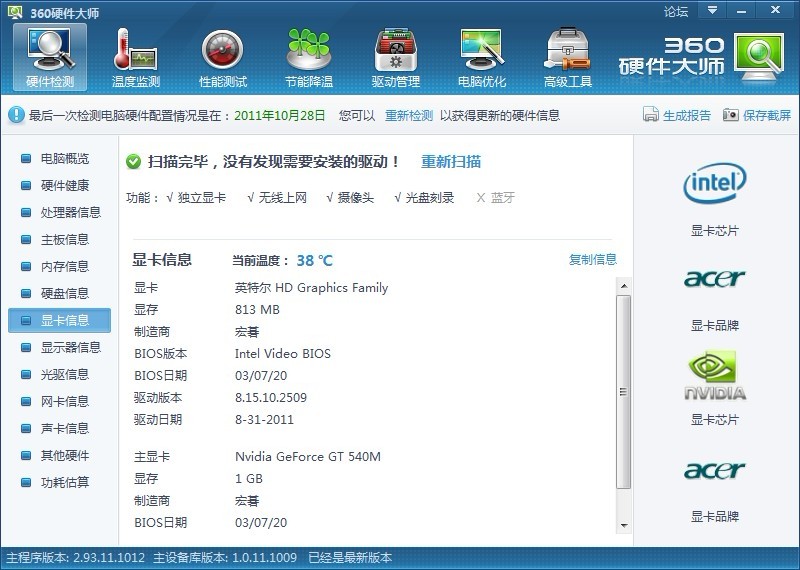Open the title bar dropdown arrow menu
This screenshot has height=570, width=800.
point(712,10)
